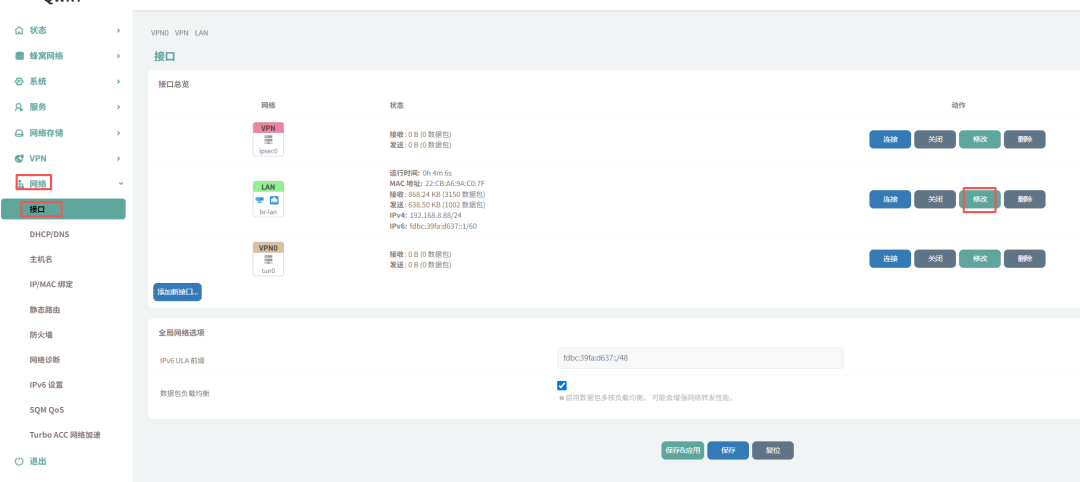1080x482 pixels.
Task: Click the home icon beside 状态
Action: click(x=19, y=31)
